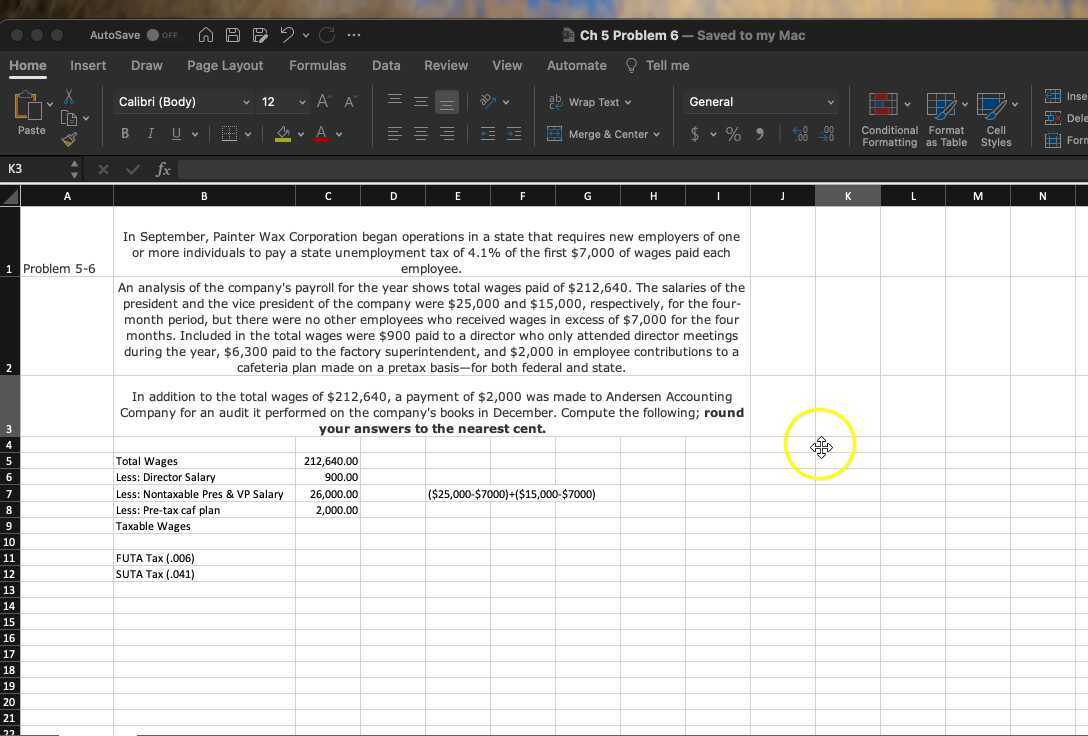Open the borders dropdown arrow
Screen dimensions: 1088x736
coord(248,134)
